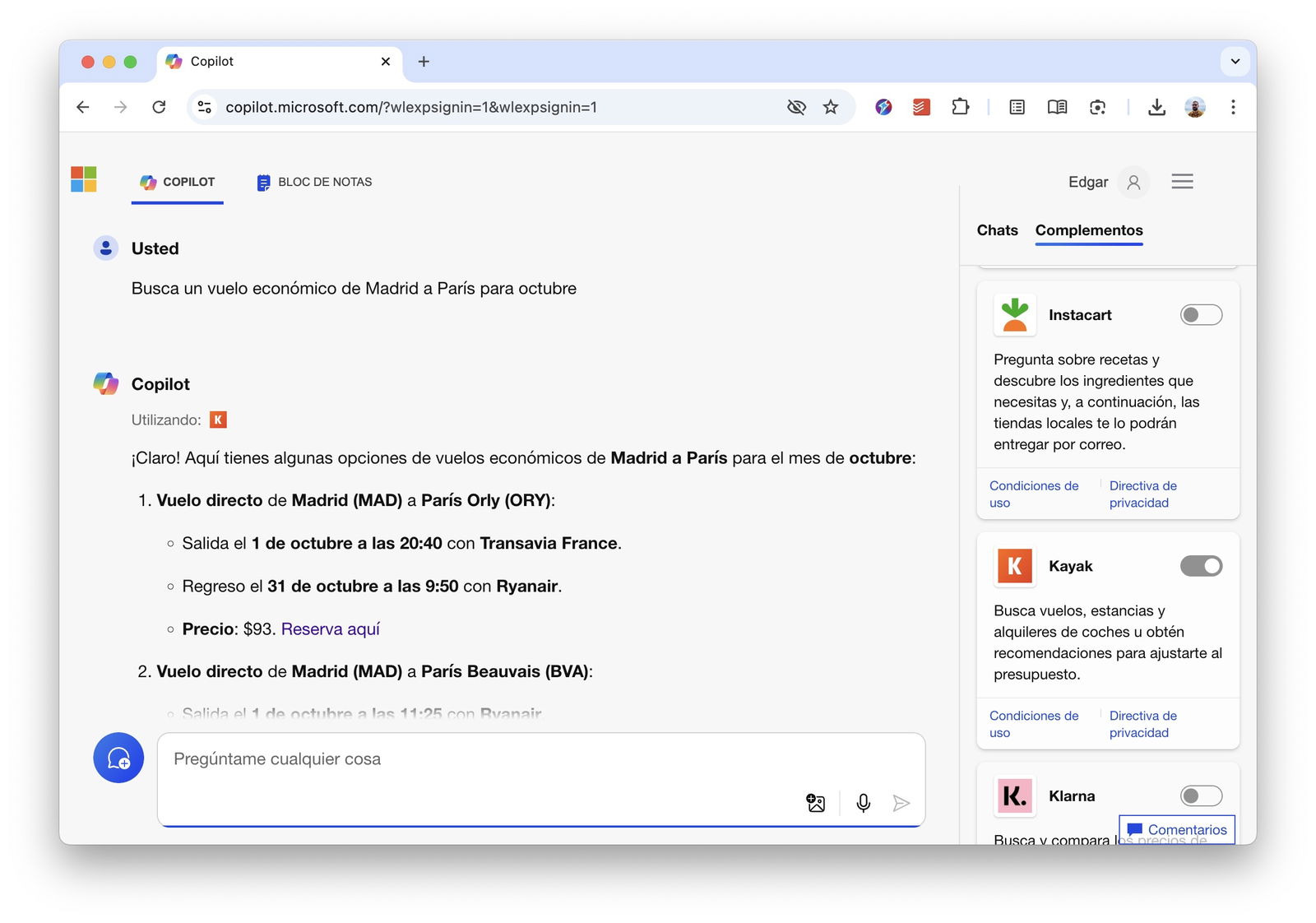Open Kayak Condiciones de uso link
This screenshot has height=923, width=1316.
(1034, 724)
